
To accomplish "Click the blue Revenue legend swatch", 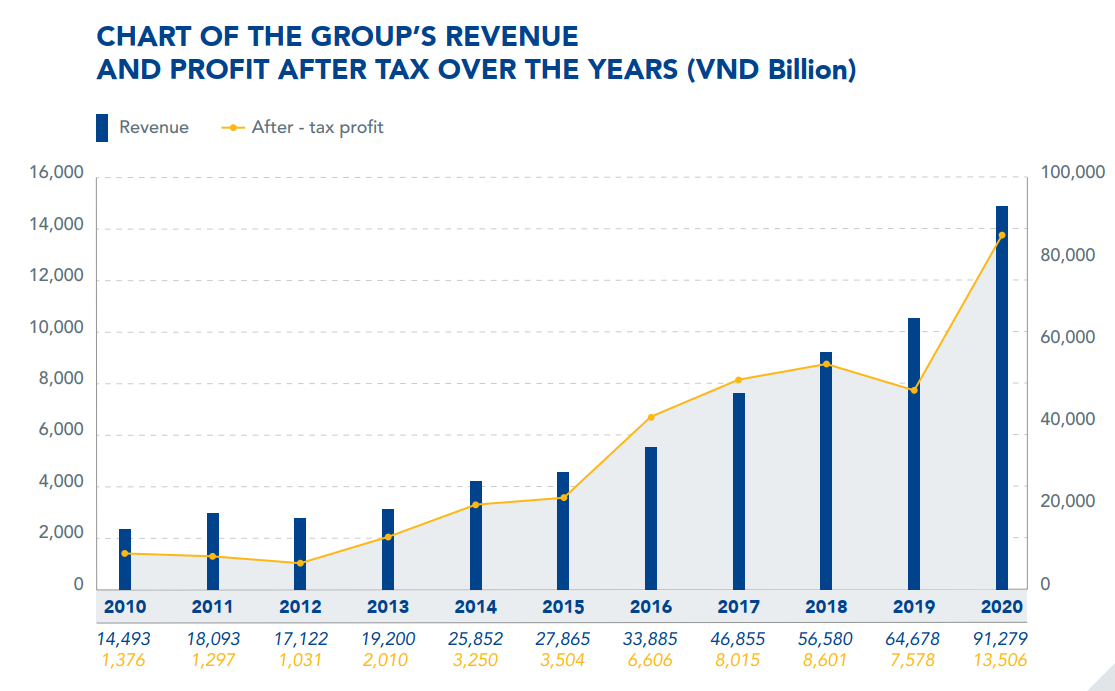I will coord(102,128).
